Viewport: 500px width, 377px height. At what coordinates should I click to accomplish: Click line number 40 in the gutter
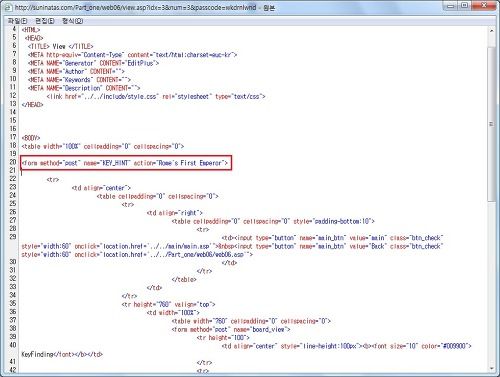[x=13, y=345]
